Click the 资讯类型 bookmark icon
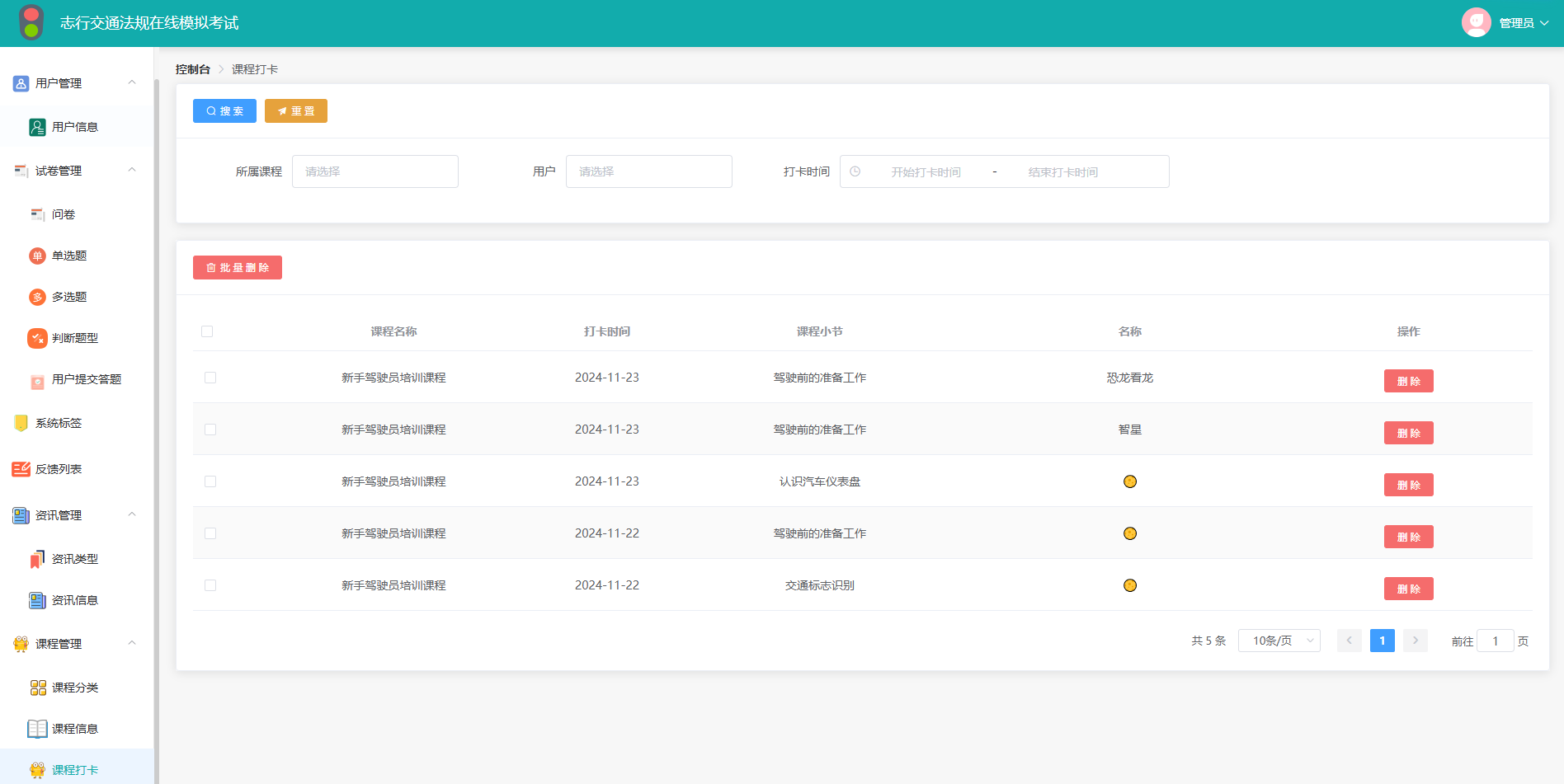The width and height of the screenshot is (1564, 784). click(37, 559)
